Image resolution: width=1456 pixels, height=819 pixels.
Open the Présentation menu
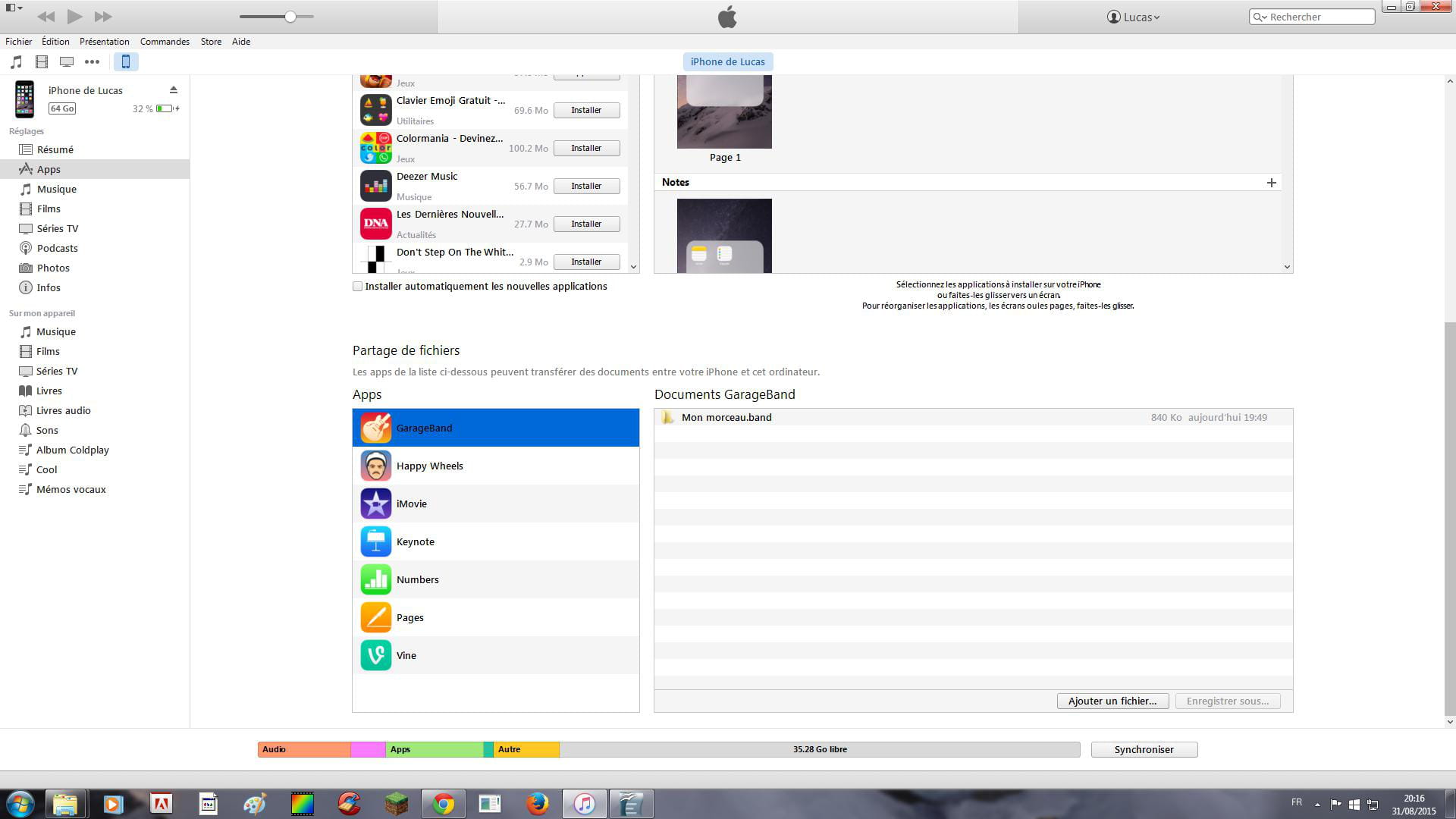104,42
